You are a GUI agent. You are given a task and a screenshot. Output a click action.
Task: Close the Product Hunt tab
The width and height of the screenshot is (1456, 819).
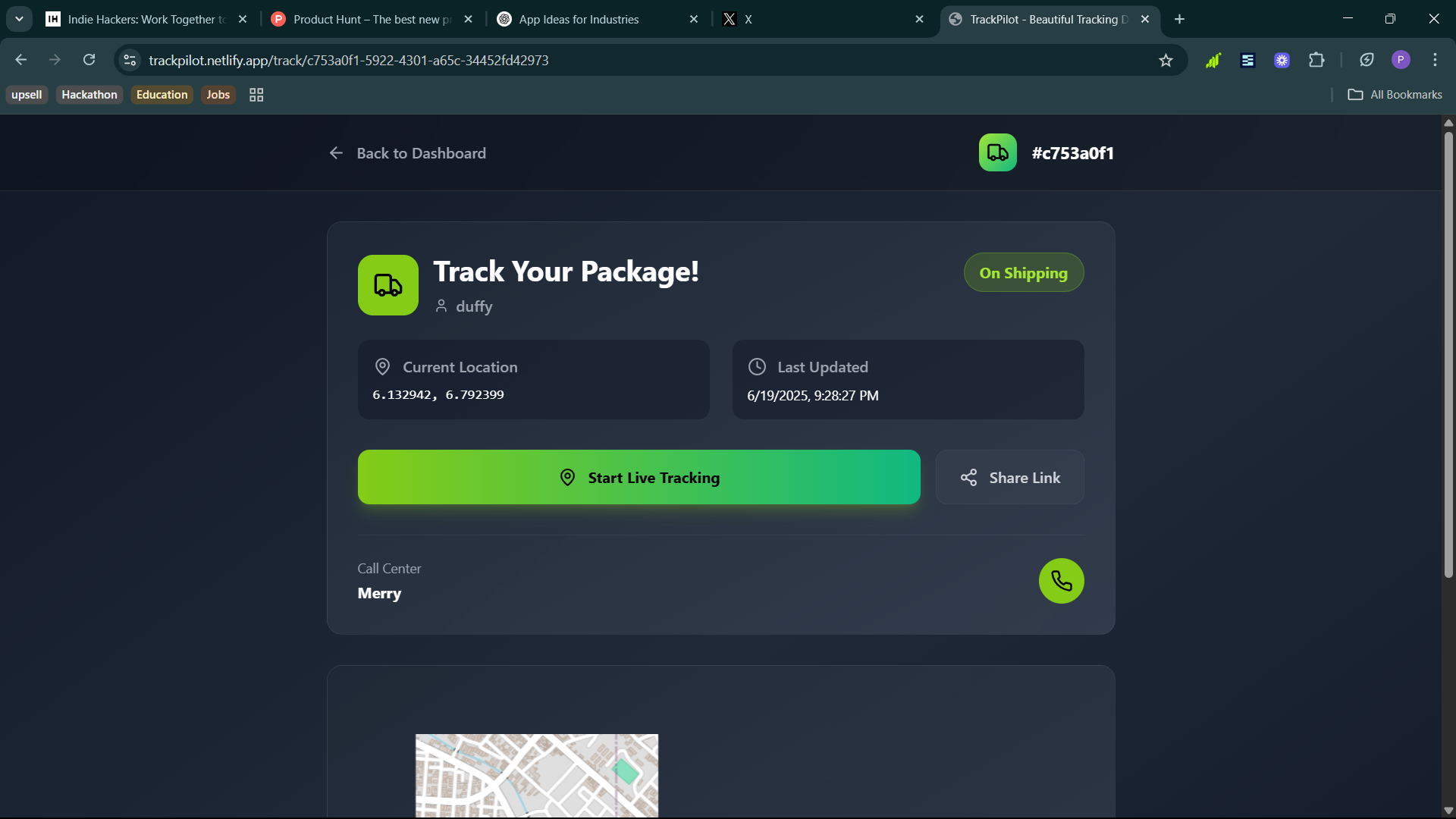pos(468,19)
